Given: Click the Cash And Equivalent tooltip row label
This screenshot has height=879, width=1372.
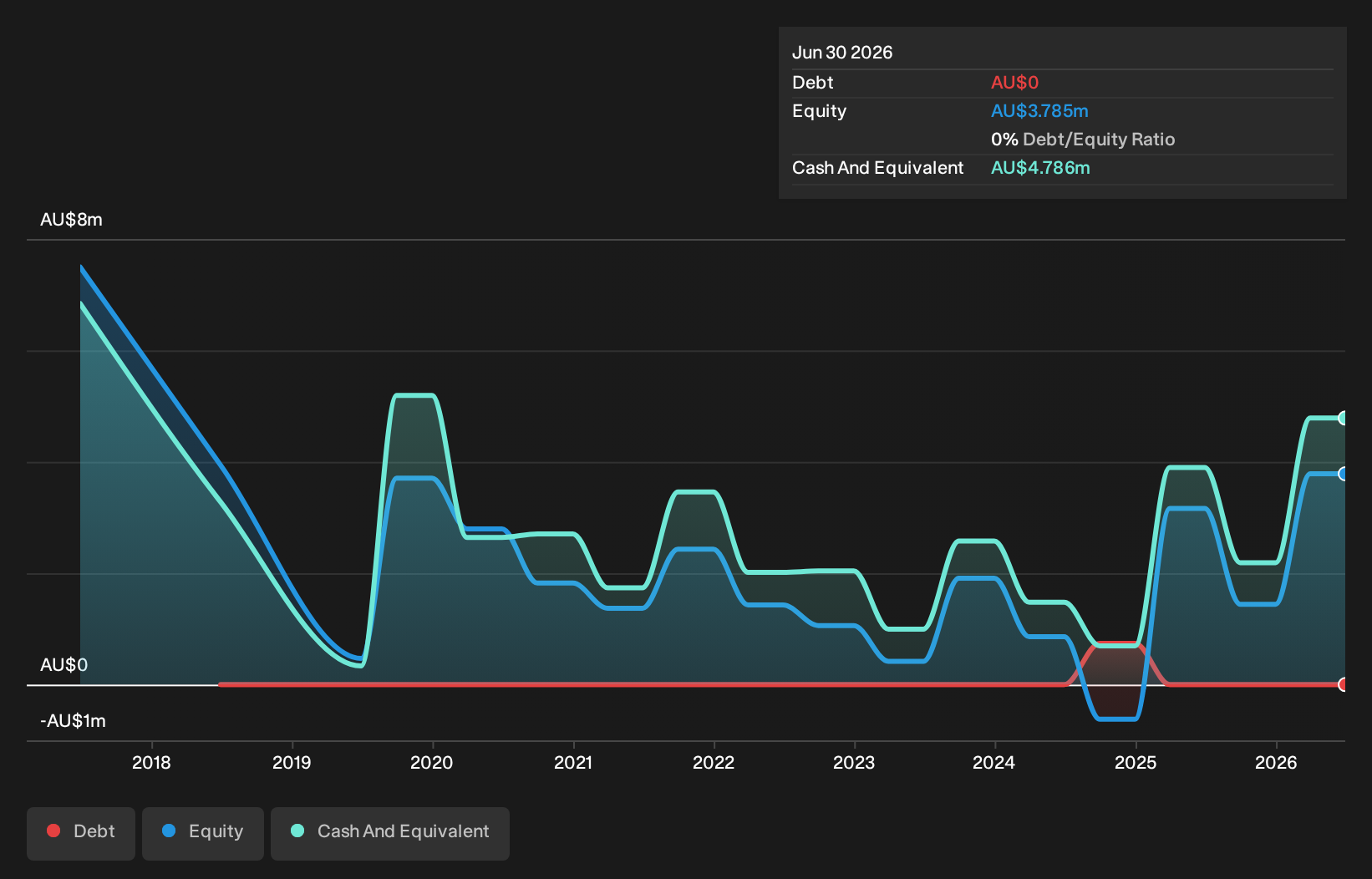Looking at the screenshot, I should click(877, 168).
